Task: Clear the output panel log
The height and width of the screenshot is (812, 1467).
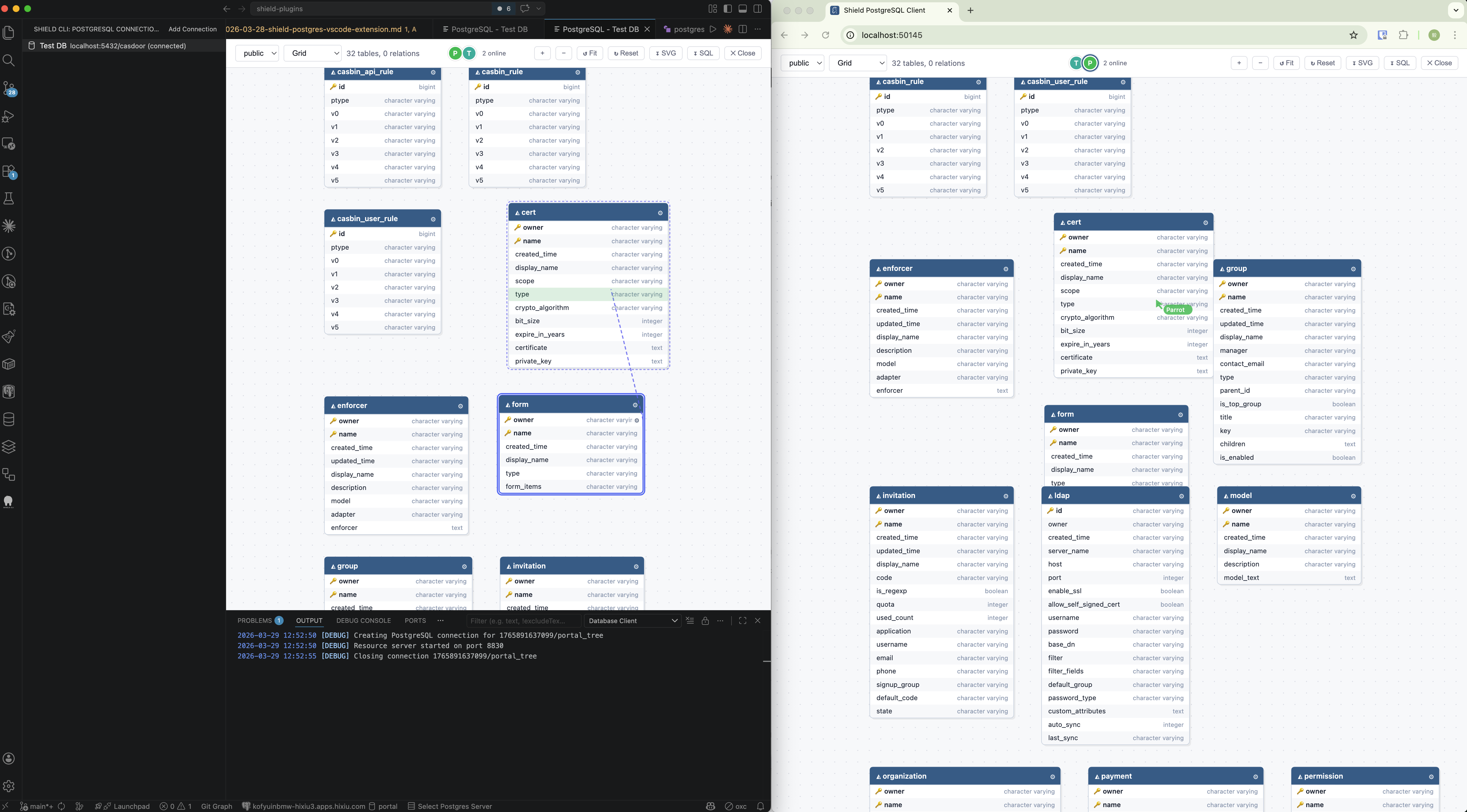Action: (x=690, y=621)
